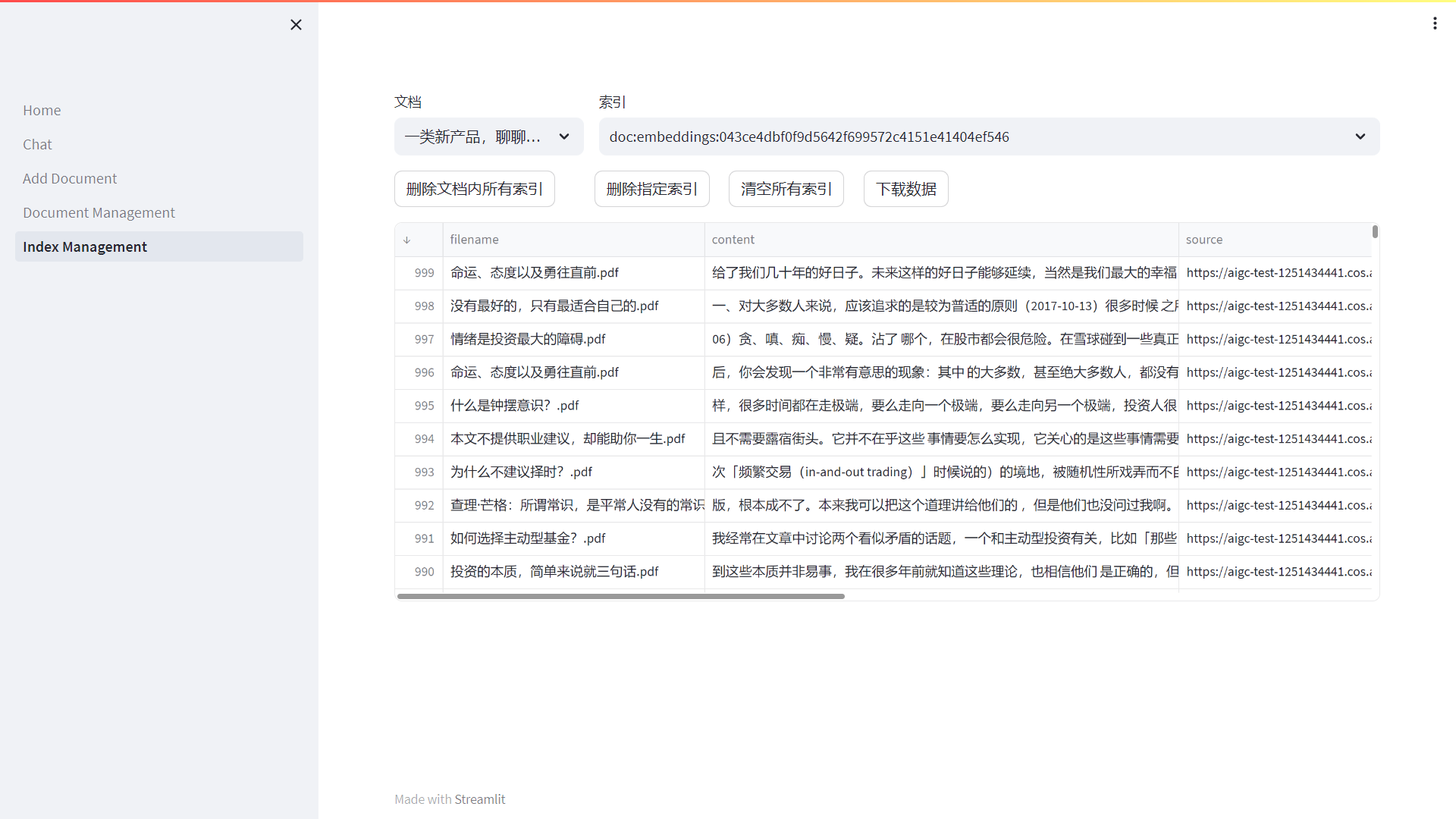The height and width of the screenshot is (819, 1456).
Task: Click the 下载数据 download button
Action: click(x=905, y=189)
